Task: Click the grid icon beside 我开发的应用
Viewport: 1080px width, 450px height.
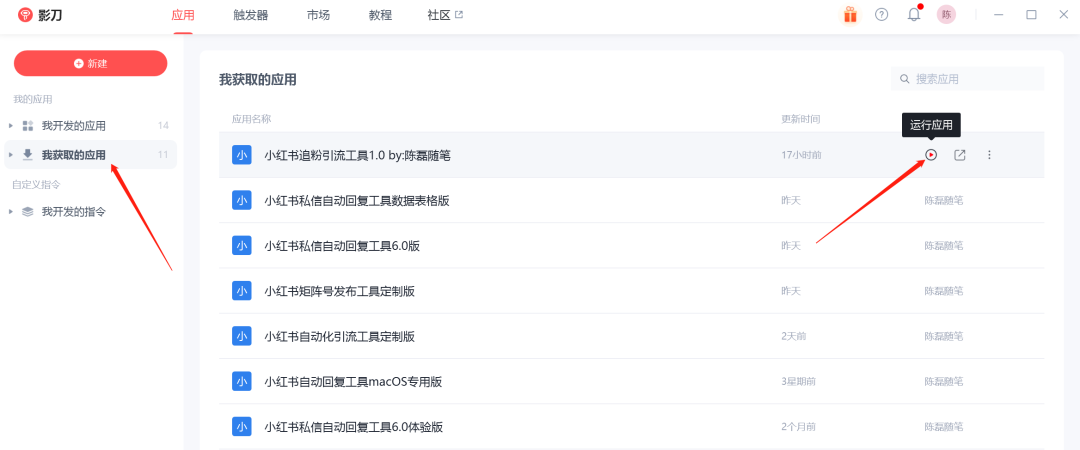Action: pos(28,125)
